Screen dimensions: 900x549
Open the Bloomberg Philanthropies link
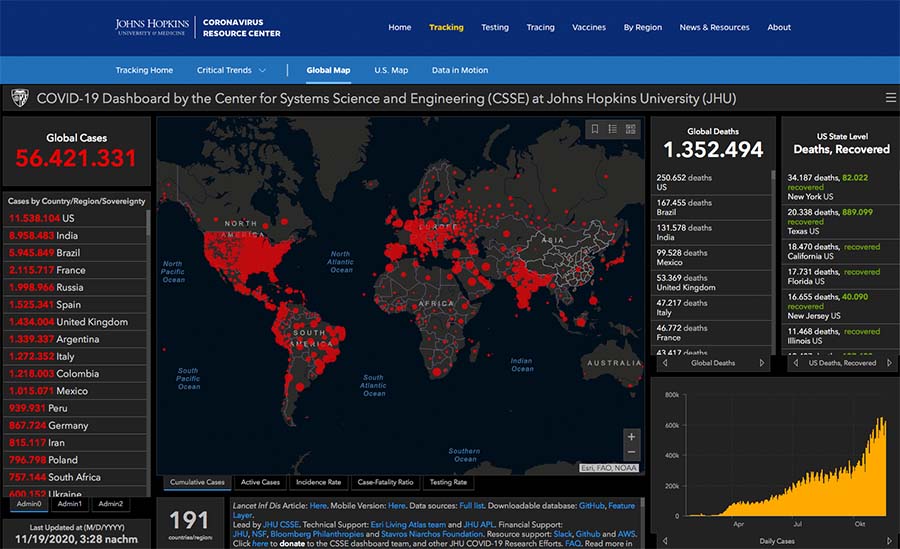[317, 534]
